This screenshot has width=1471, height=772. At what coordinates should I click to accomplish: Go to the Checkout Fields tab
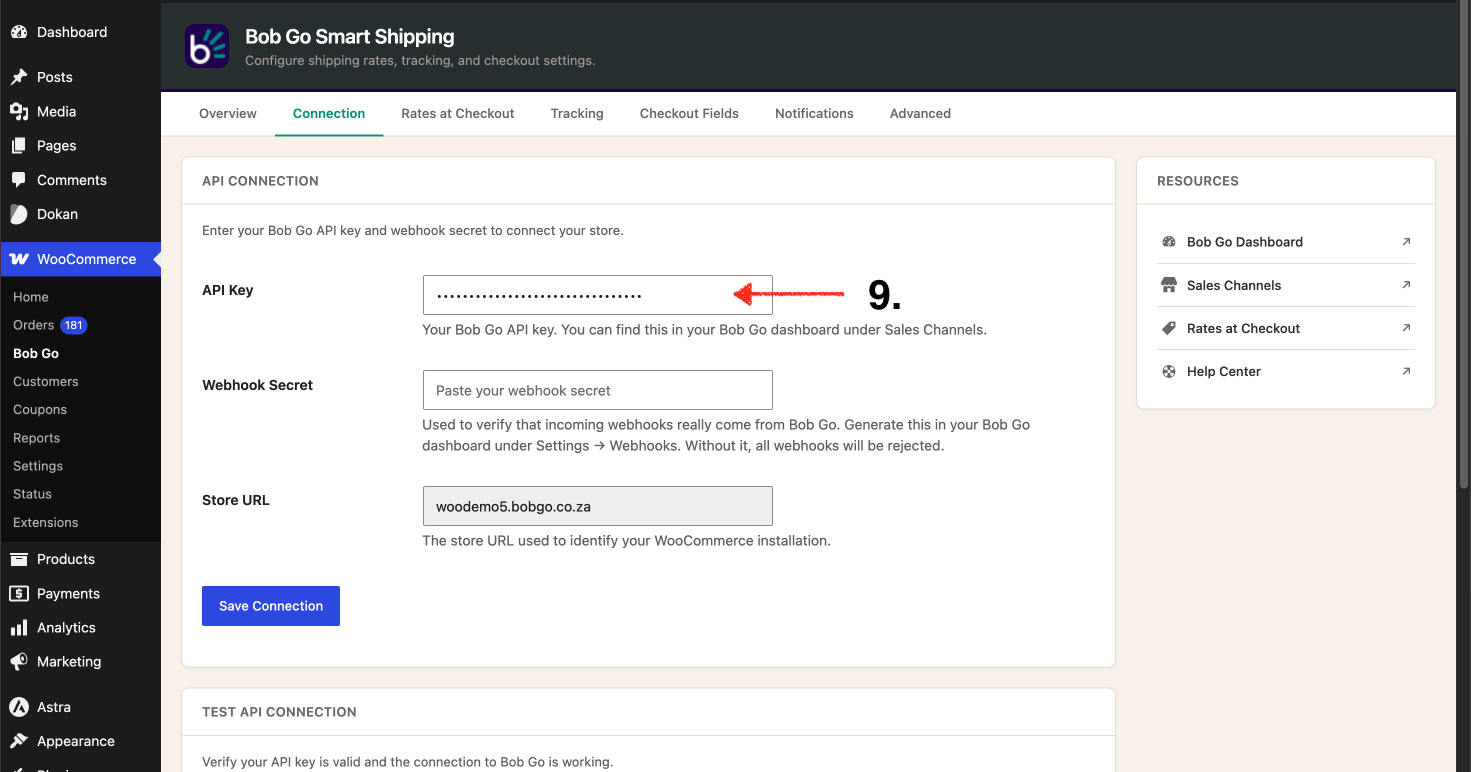tap(689, 113)
